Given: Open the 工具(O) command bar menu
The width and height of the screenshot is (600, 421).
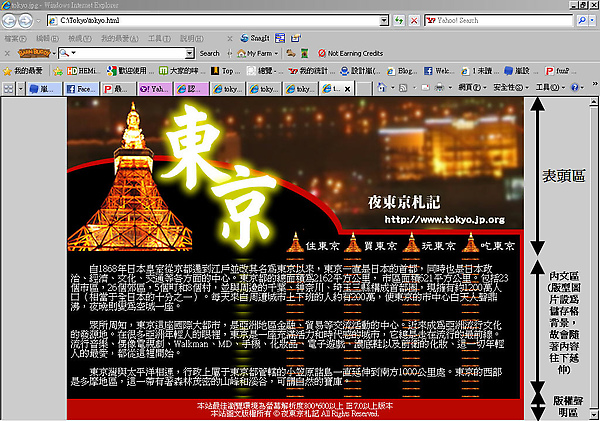Looking at the screenshot, I should coord(550,88).
